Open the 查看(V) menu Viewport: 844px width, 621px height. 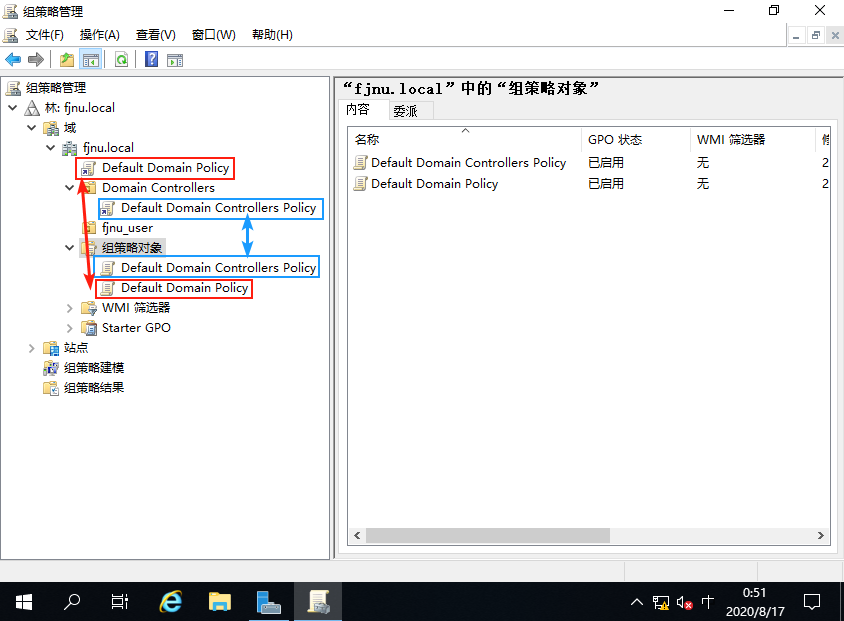(x=156, y=35)
